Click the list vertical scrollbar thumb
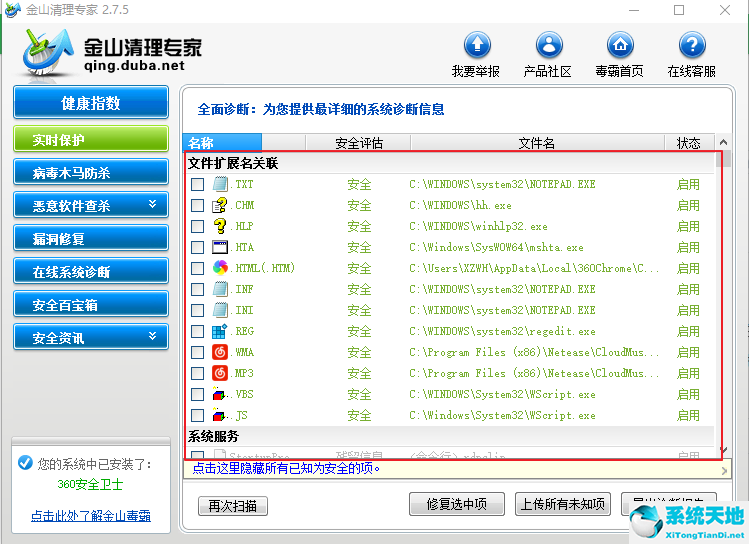The height and width of the screenshot is (544, 749). click(726, 159)
